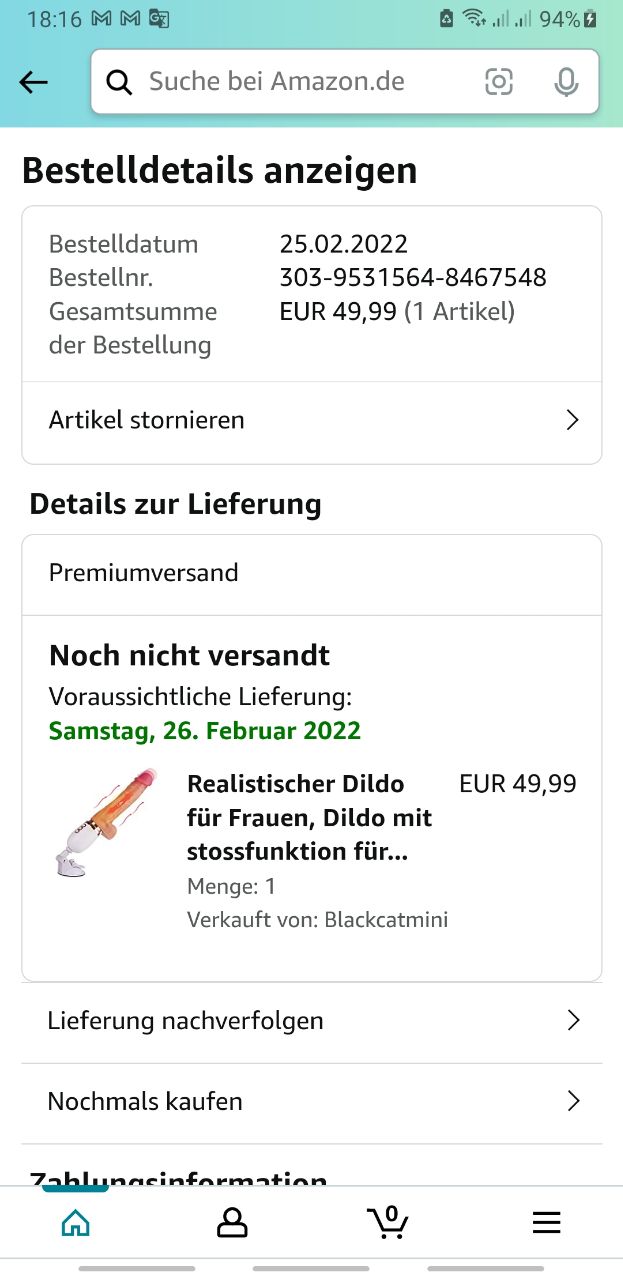Select the Artikel stornieren row
This screenshot has width=623, height=1280.
312,422
